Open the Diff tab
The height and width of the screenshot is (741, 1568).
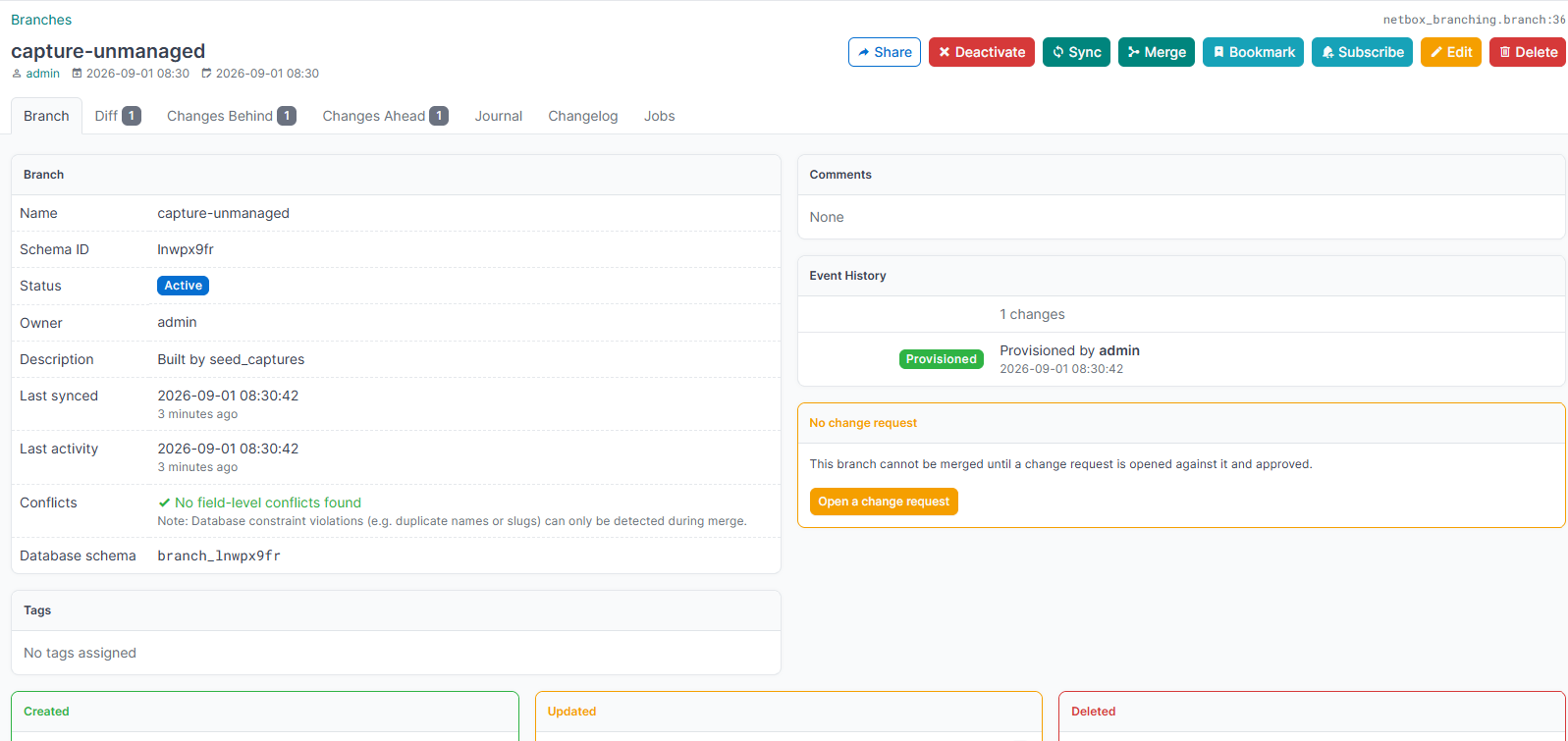click(118, 116)
